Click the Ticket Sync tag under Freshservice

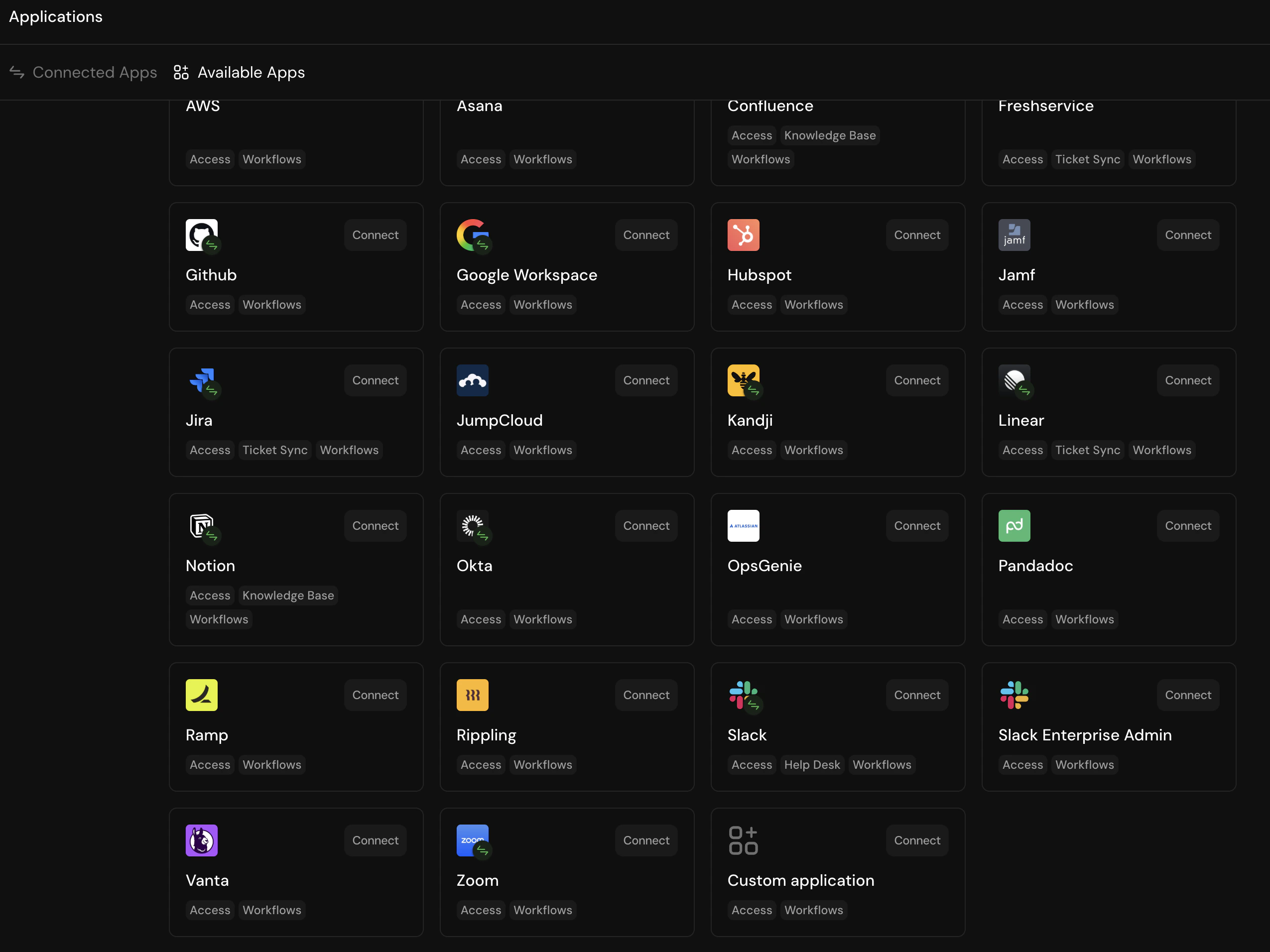pos(1087,159)
